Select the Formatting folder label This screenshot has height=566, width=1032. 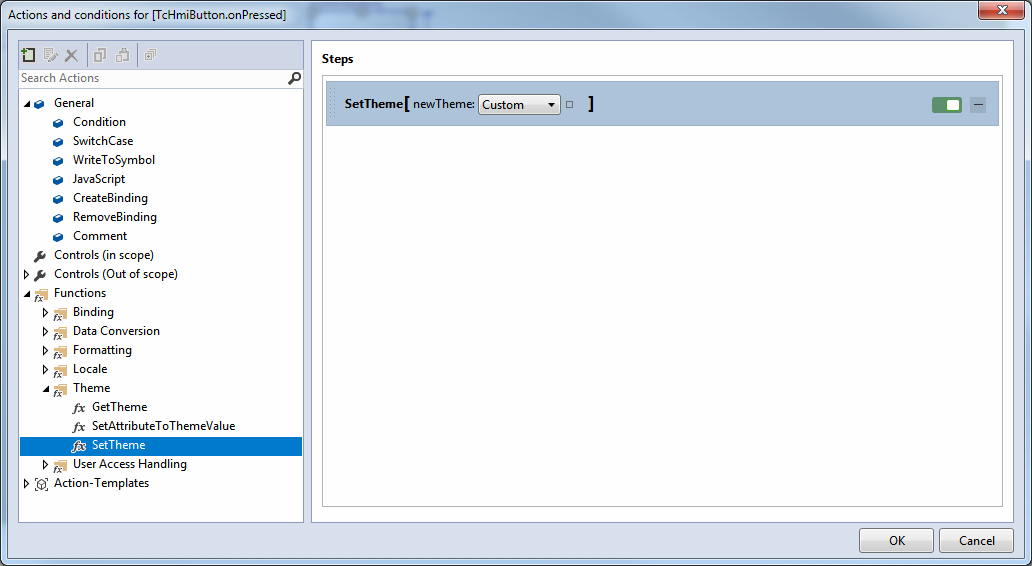(102, 350)
